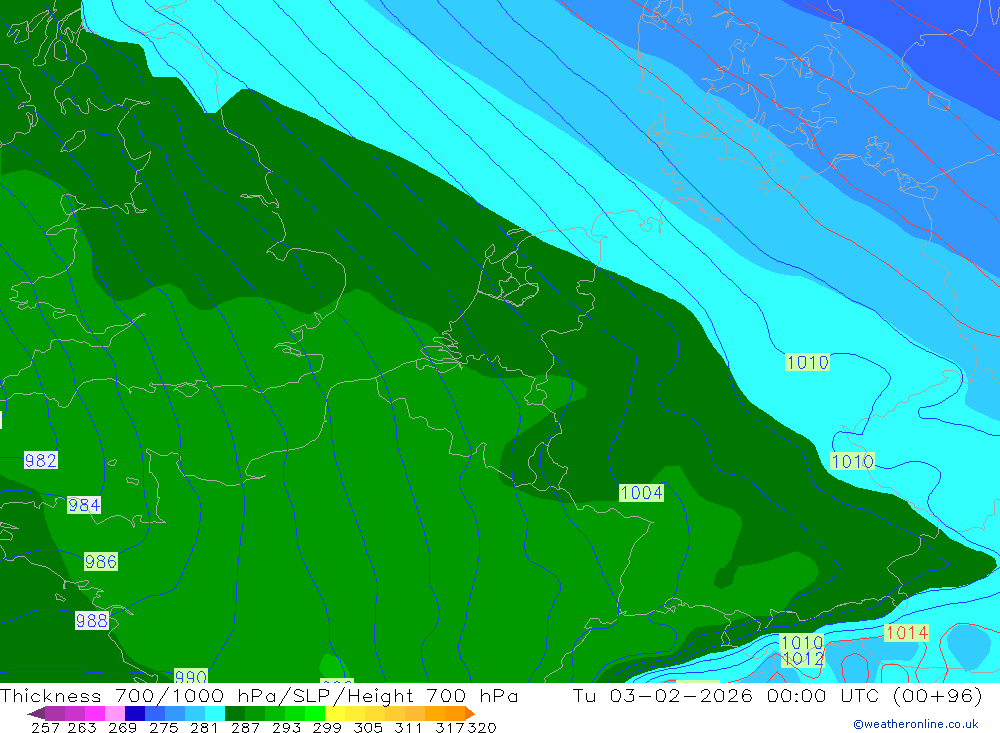This screenshot has width=1000, height=733.
Task: Select legend value 269
Action: click(x=122, y=728)
